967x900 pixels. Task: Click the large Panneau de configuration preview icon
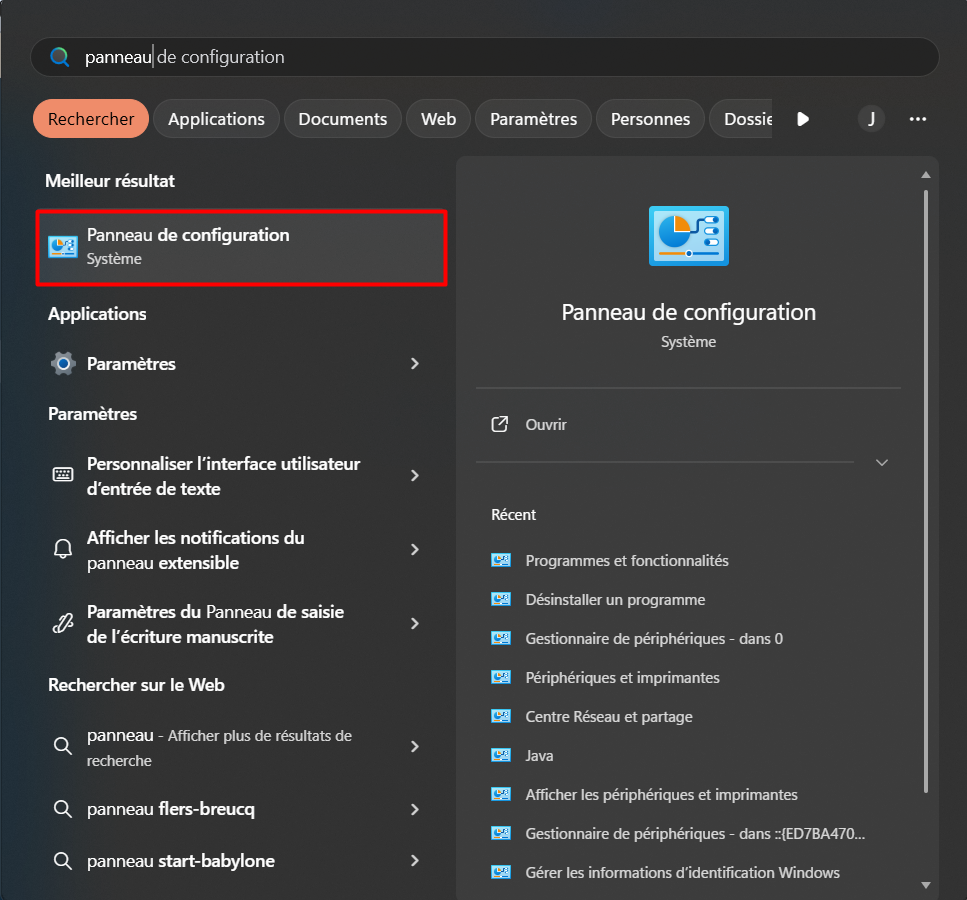688,236
